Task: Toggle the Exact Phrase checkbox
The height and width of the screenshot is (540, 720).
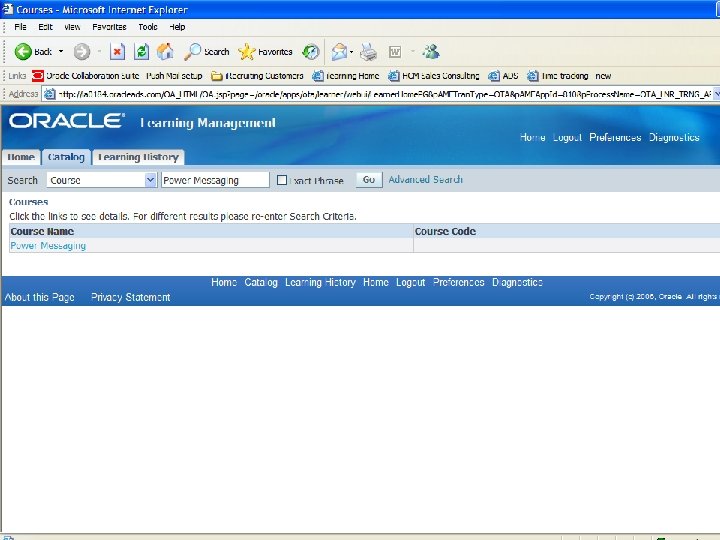Action: tap(282, 180)
